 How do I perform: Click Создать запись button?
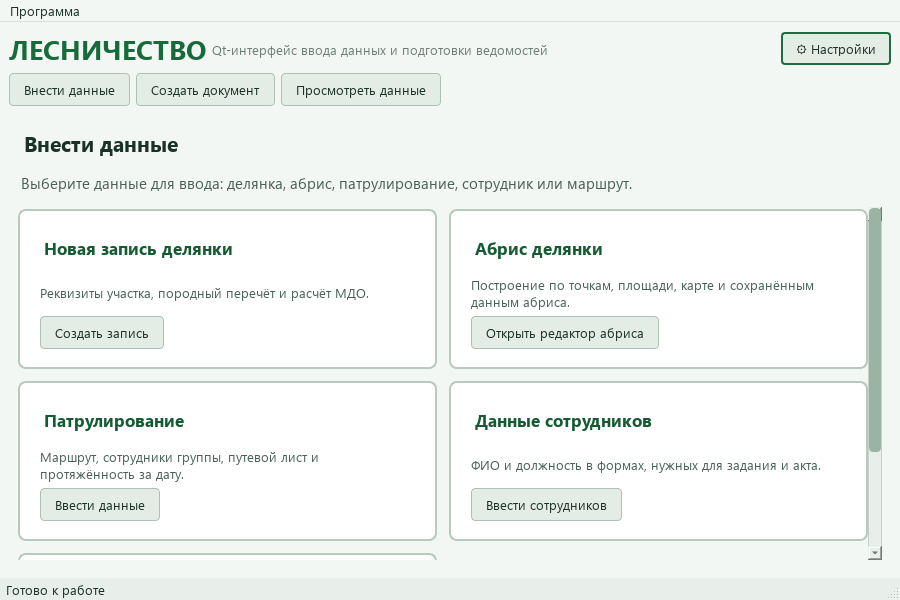[102, 333]
